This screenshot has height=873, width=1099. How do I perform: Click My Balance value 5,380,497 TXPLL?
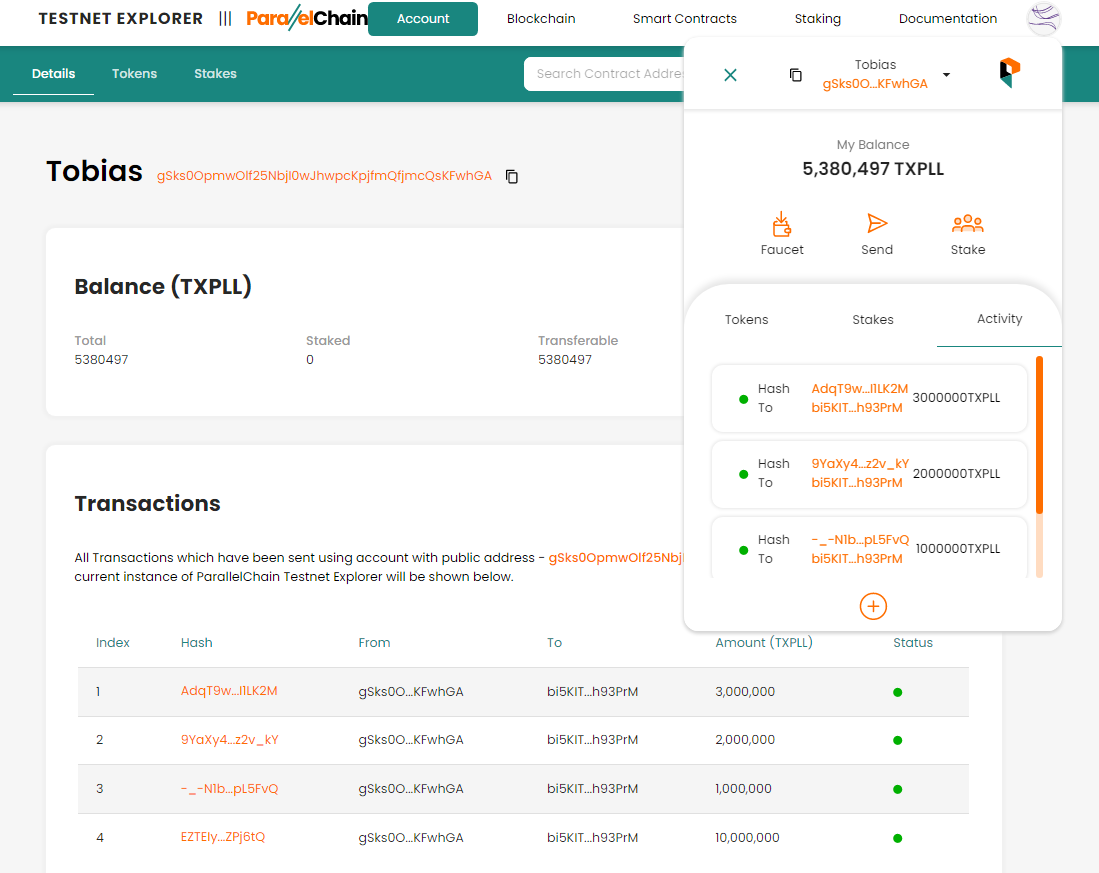(873, 169)
